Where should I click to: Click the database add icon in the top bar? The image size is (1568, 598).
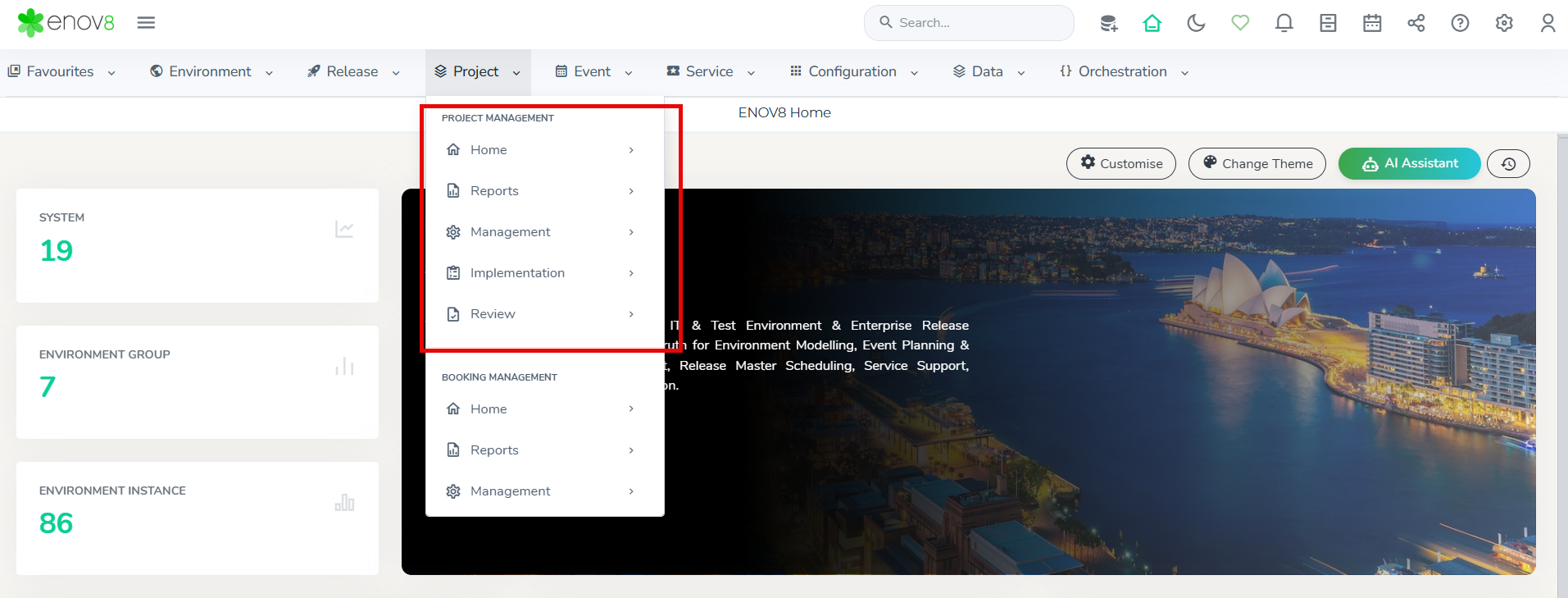coord(1108,23)
